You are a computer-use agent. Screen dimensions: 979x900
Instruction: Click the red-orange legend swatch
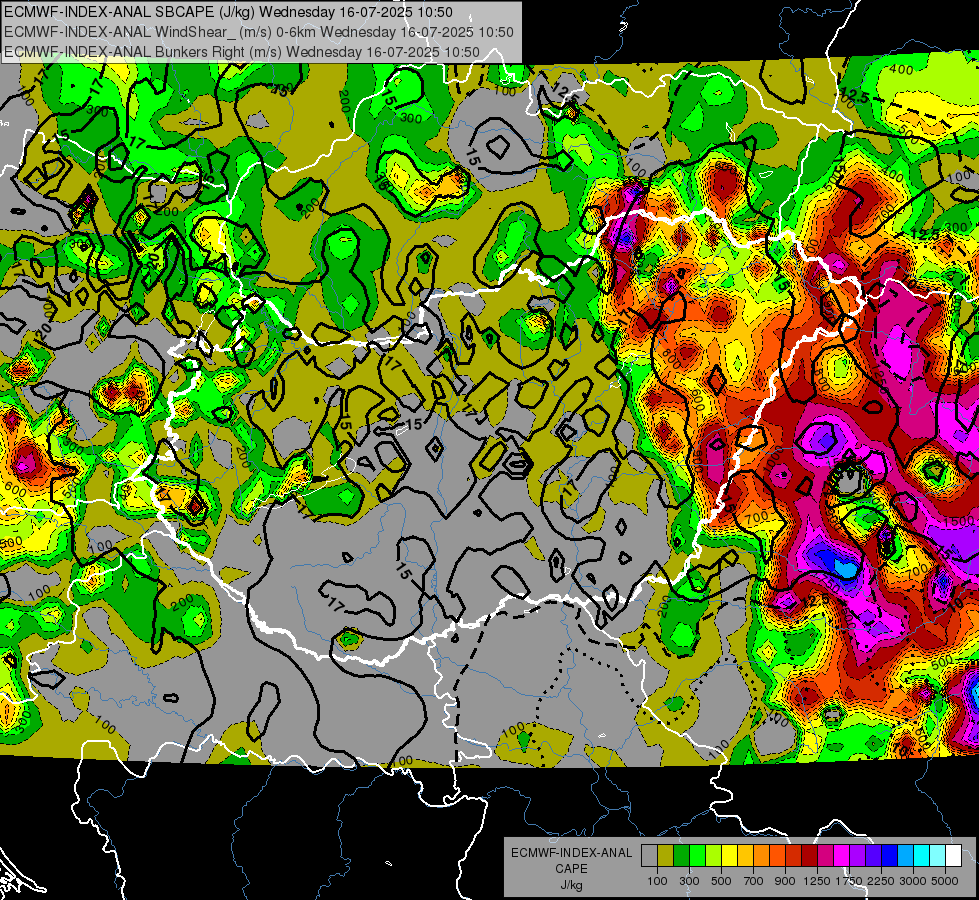777,856
